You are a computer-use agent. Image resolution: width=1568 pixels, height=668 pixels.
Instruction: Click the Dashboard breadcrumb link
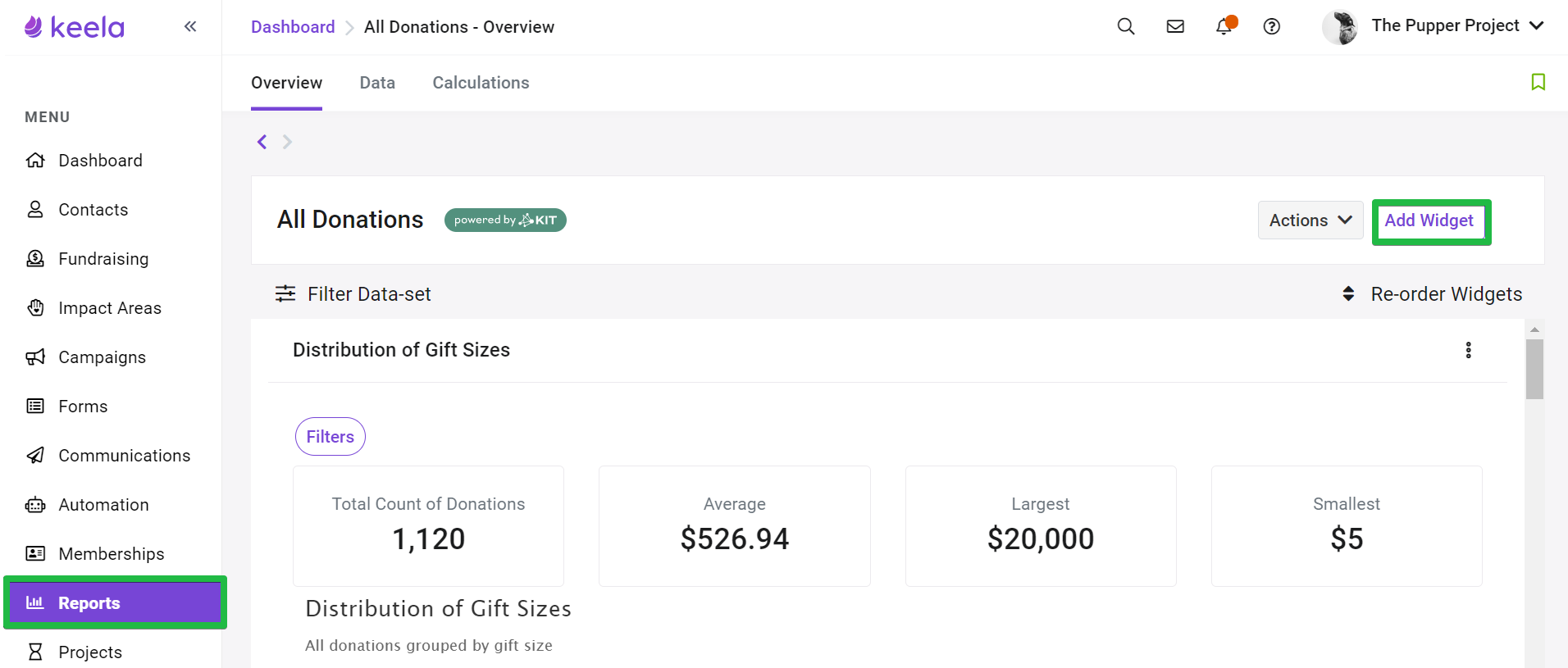[293, 26]
